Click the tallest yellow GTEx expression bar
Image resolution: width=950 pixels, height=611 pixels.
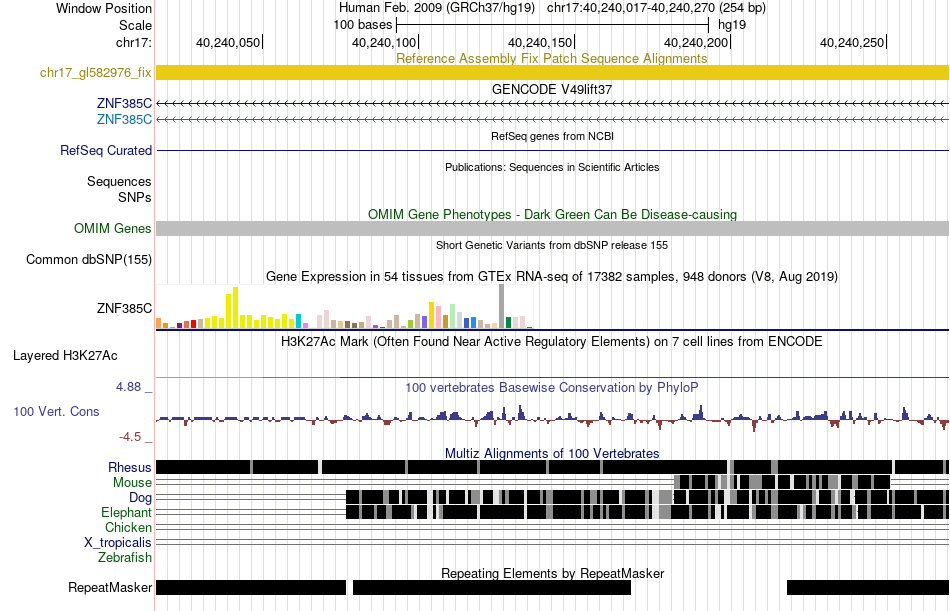pyautogui.click(x=235, y=308)
